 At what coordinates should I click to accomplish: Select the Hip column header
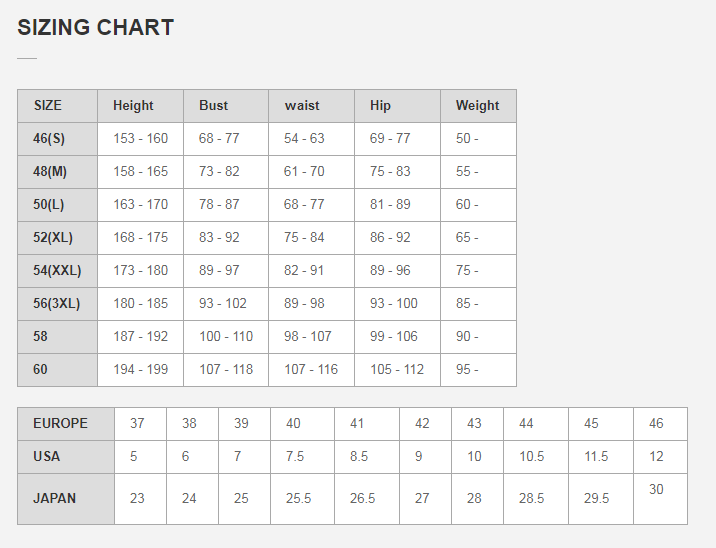pos(380,105)
